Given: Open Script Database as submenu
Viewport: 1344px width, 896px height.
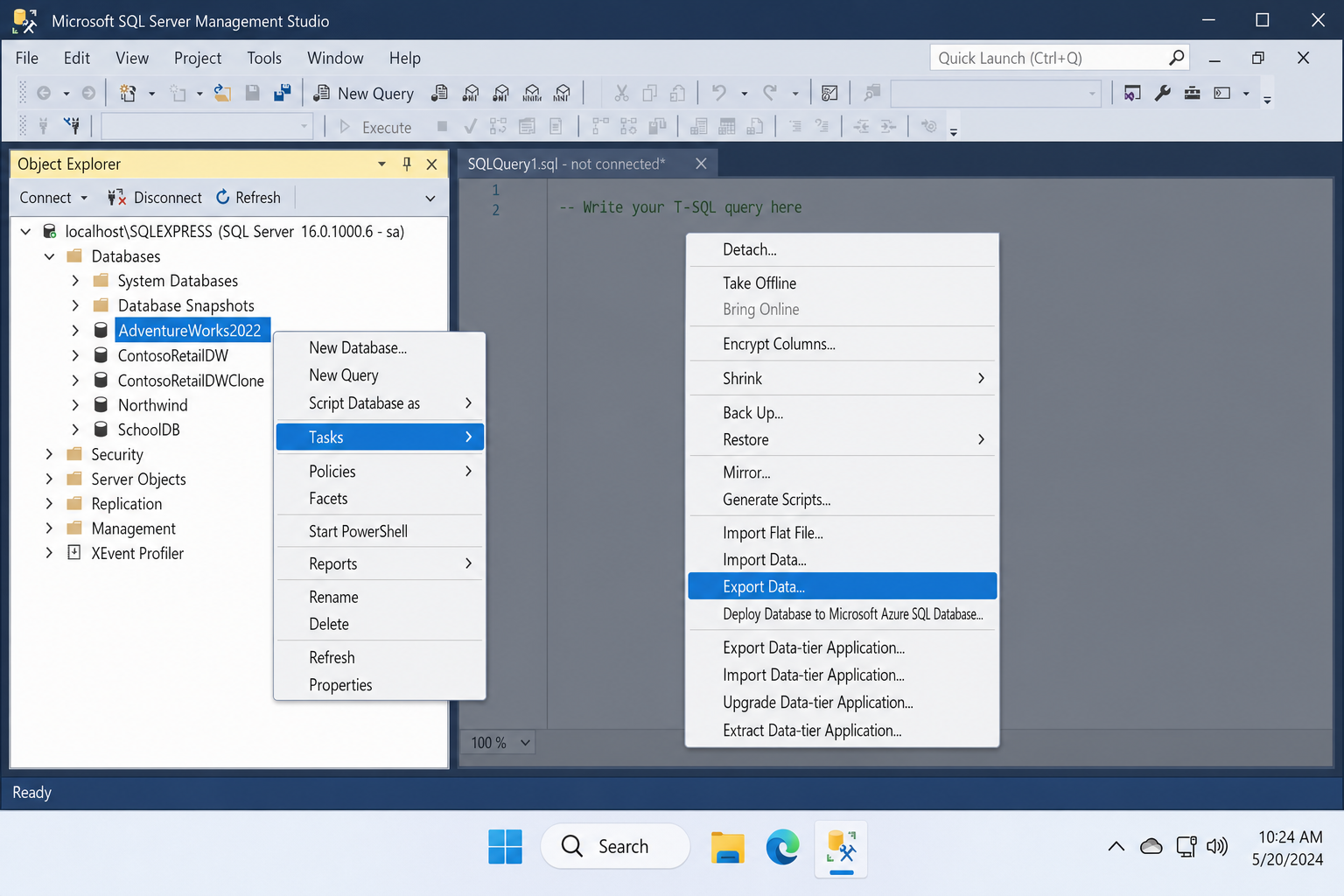Looking at the screenshot, I should coord(380,403).
